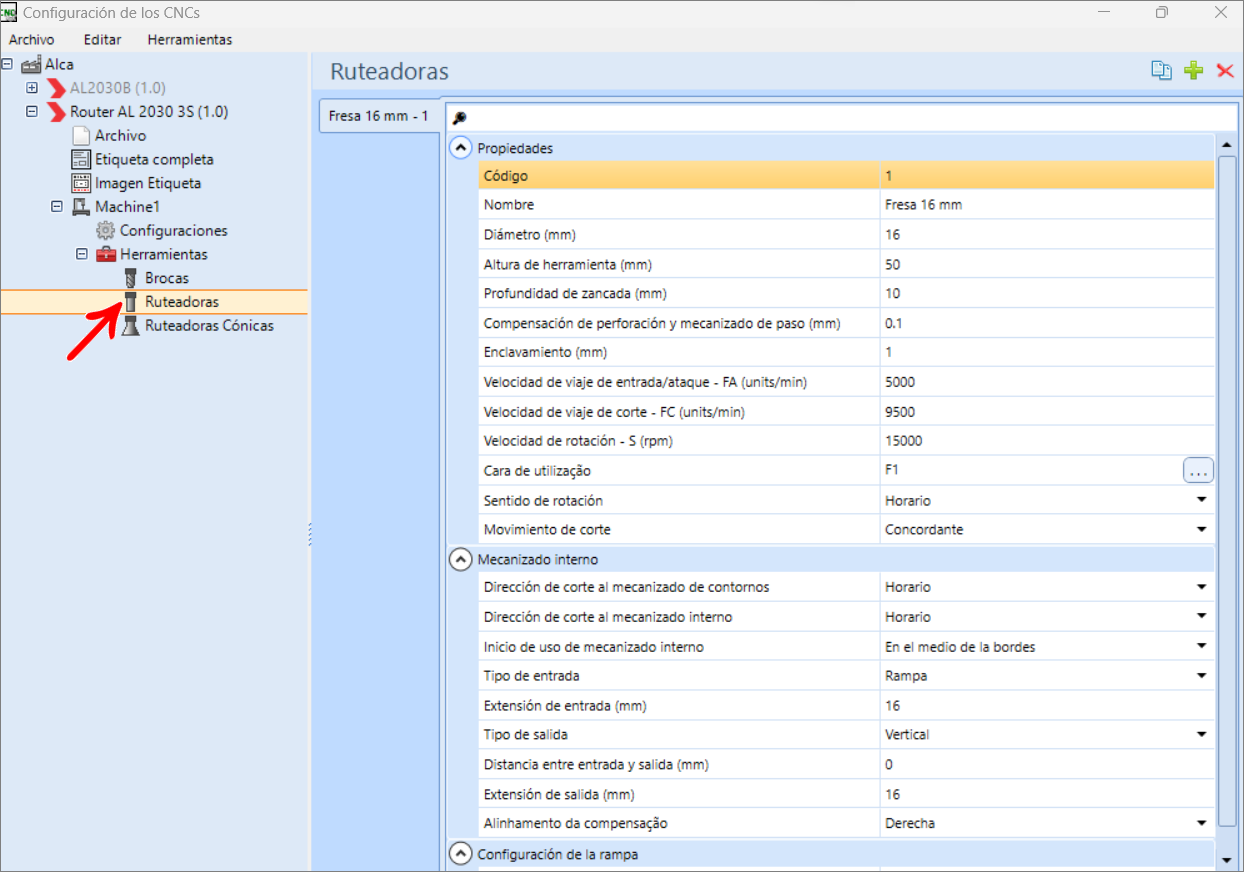Click the ellipsis button for Cara de utilización
This screenshot has width=1250, height=874.
[x=1198, y=470]
